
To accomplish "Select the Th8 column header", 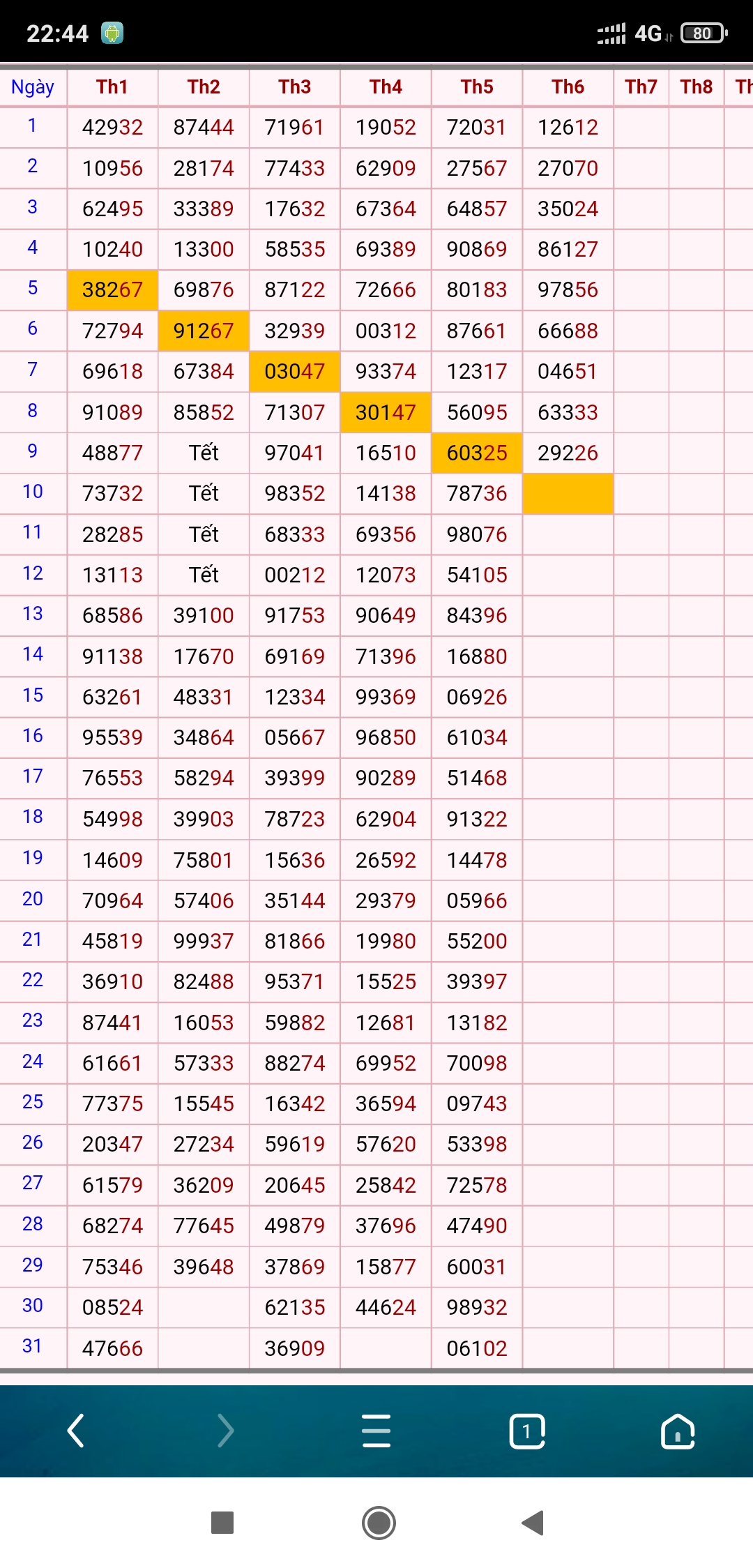I will 697,87.
